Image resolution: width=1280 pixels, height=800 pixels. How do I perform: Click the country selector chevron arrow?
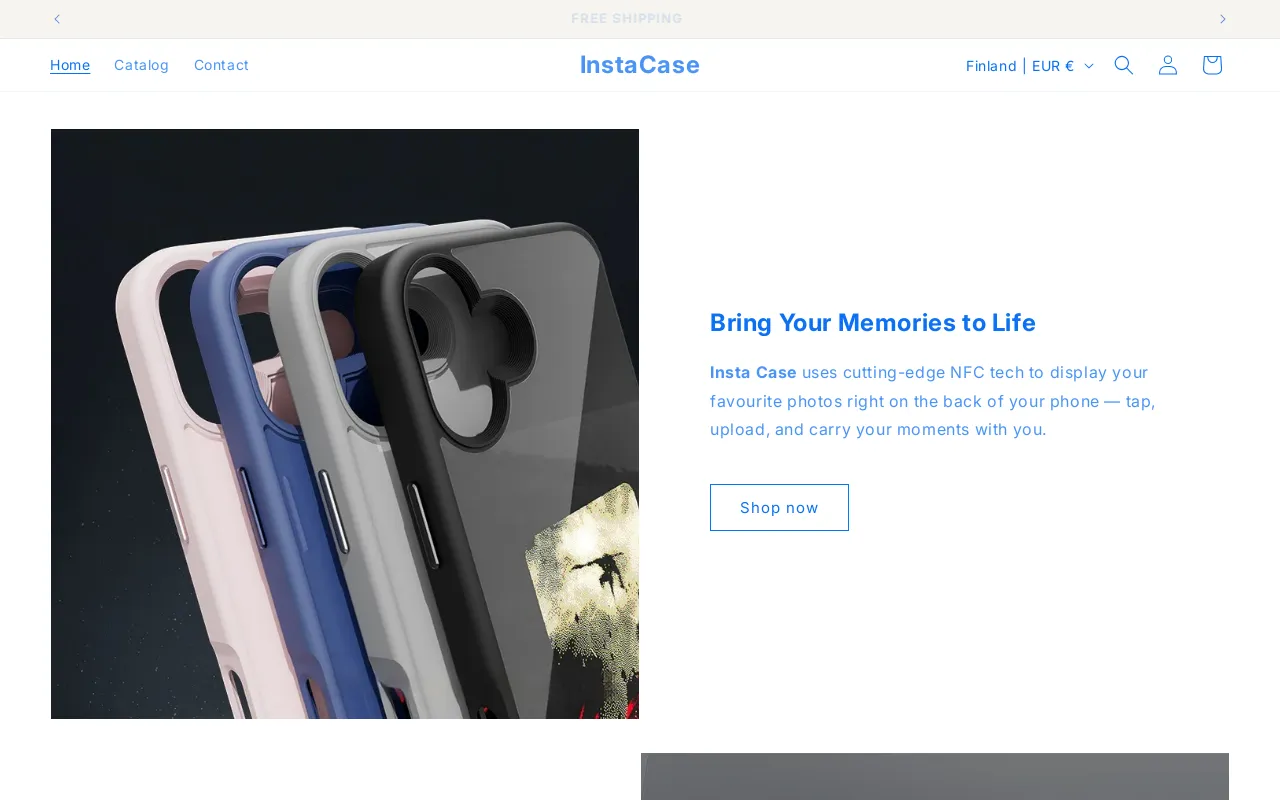pyautogui.click(x=1089, y=66)
